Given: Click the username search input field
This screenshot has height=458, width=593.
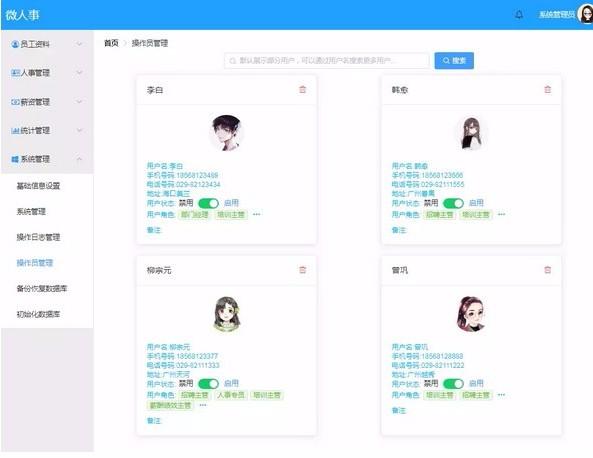Looking at the screenshot, I should click(x=326, y=61).
